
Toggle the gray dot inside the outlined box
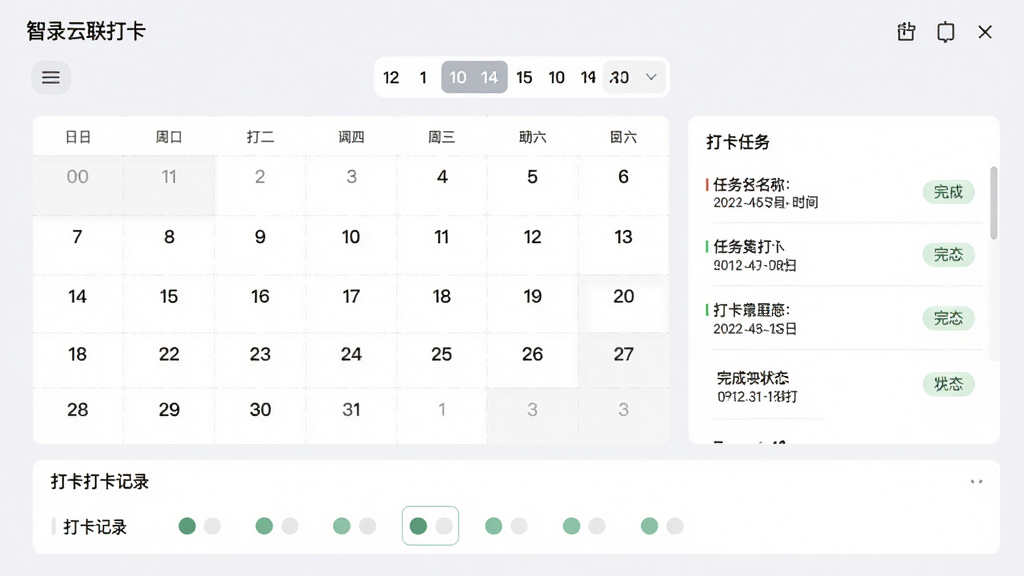(444, 526)
